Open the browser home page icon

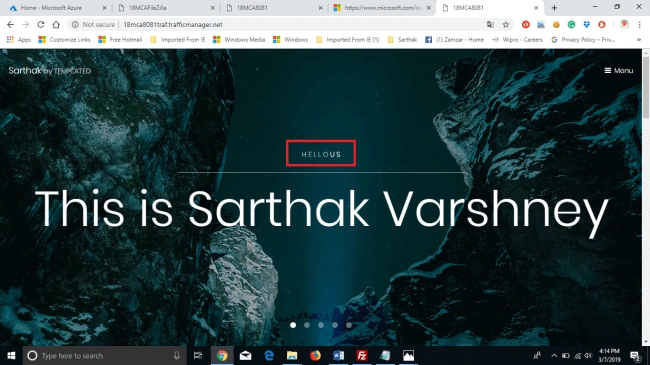pos(56,24)
